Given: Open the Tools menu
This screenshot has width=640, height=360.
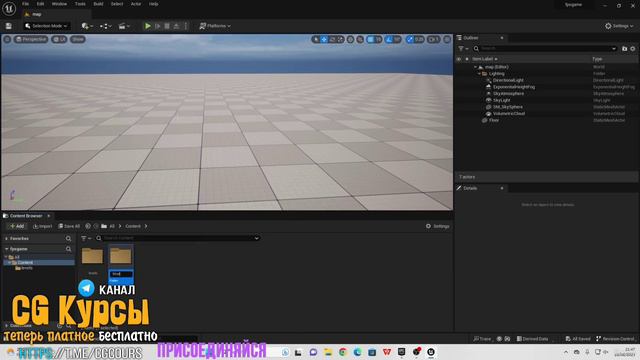Looking at the screenshot, I should pyautogui.click(x=80, y=4).
